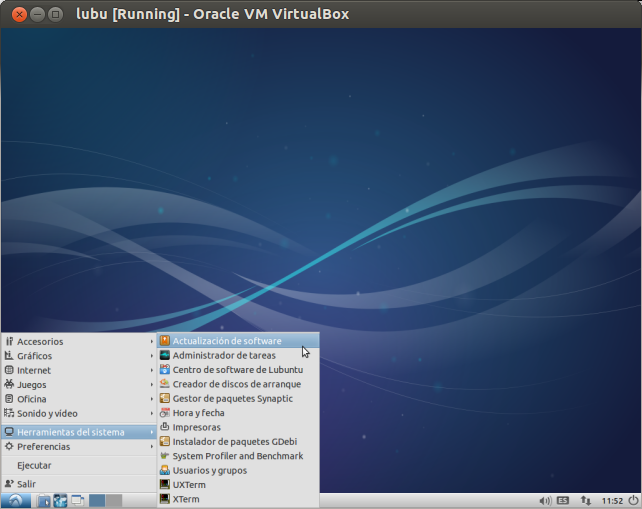Expand the Accesorios submenu
The height and width of the screenshot is (509, 642).
[40, 341]
